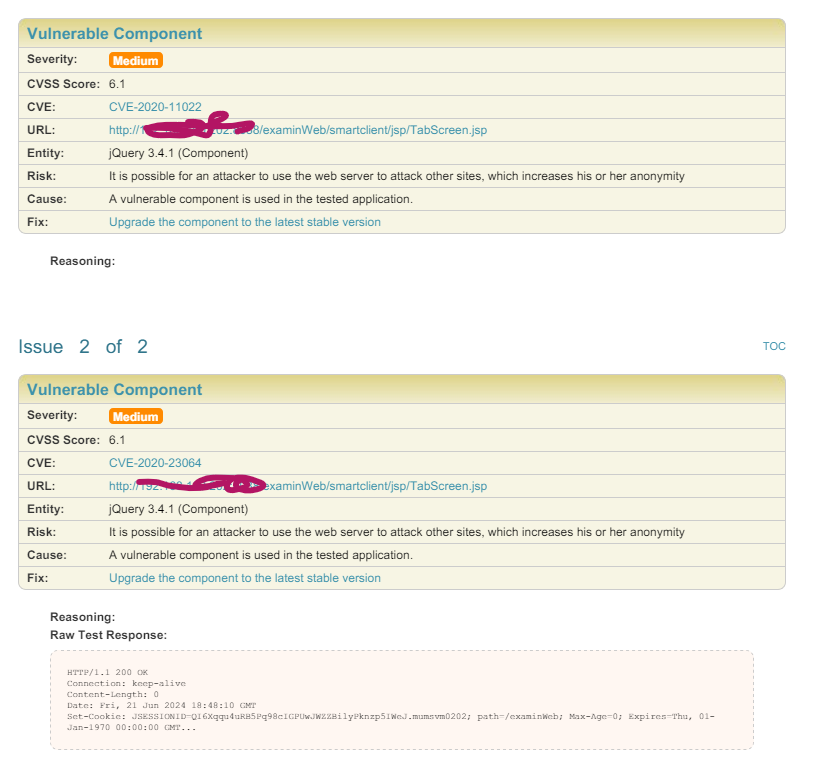823x757 pixels.
Task: Follow the upgrade fix link for CVE-2020-23064
Action: point(244,578)
